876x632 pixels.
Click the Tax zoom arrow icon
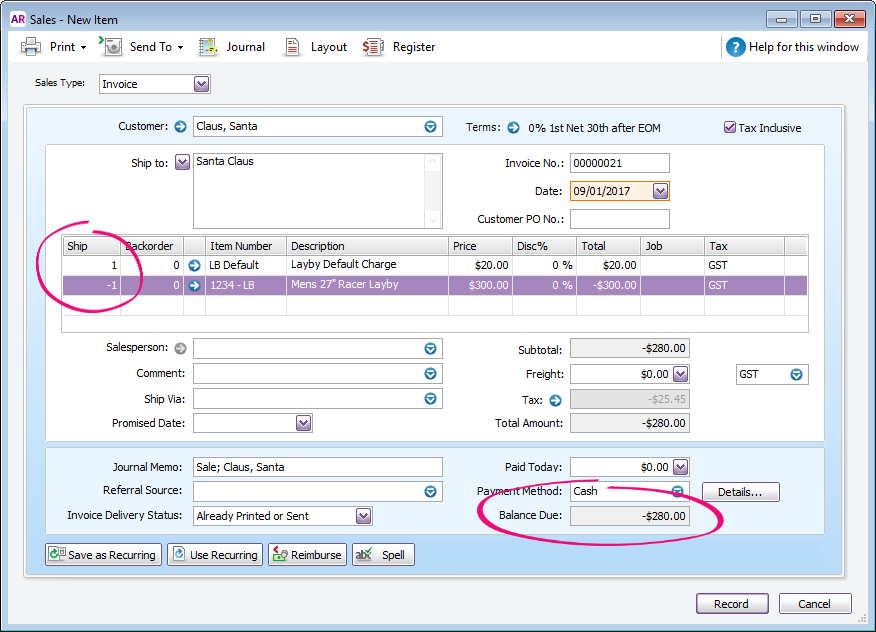[x=556, y=400]
